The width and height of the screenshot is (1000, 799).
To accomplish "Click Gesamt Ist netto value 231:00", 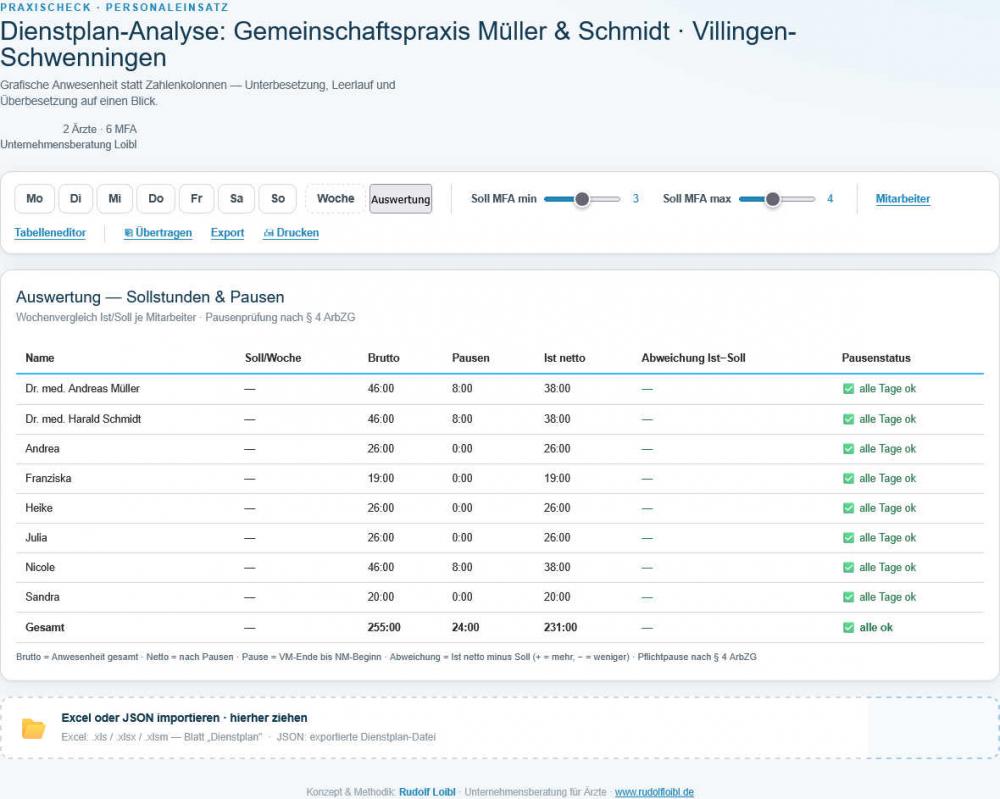I will click(x=560, y=627).
